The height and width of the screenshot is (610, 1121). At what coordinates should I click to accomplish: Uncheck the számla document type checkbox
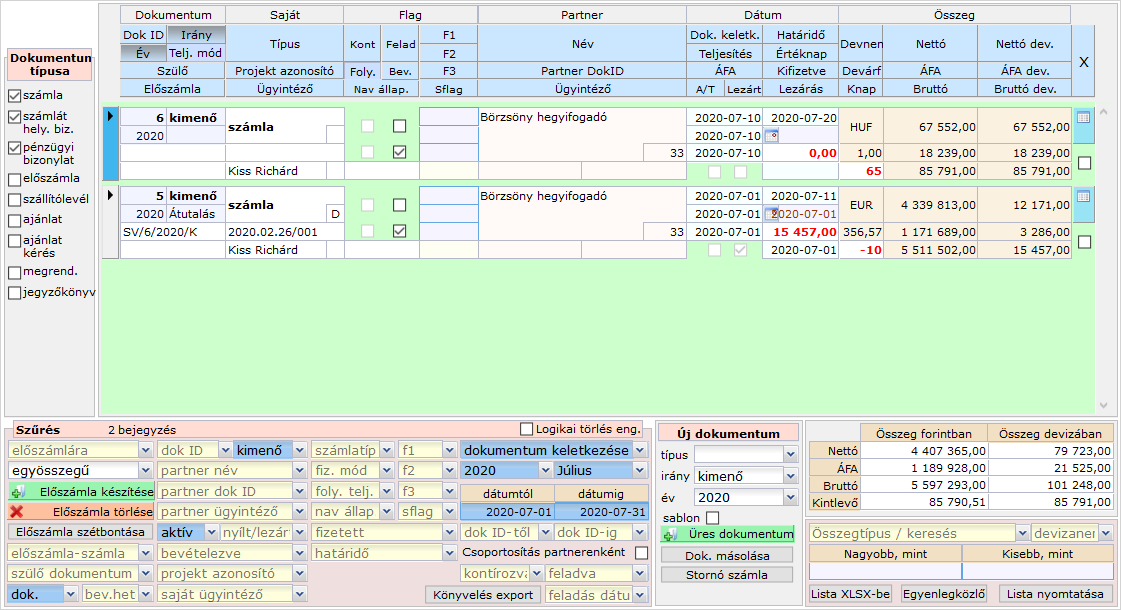coord(14,96)
